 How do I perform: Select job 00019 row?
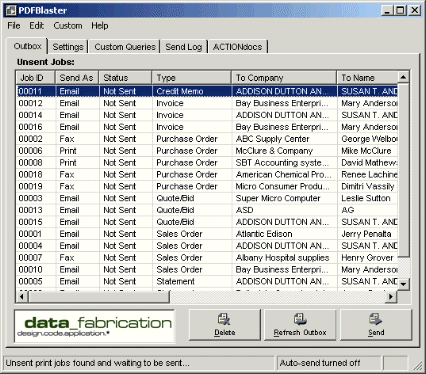coord(207,186)
